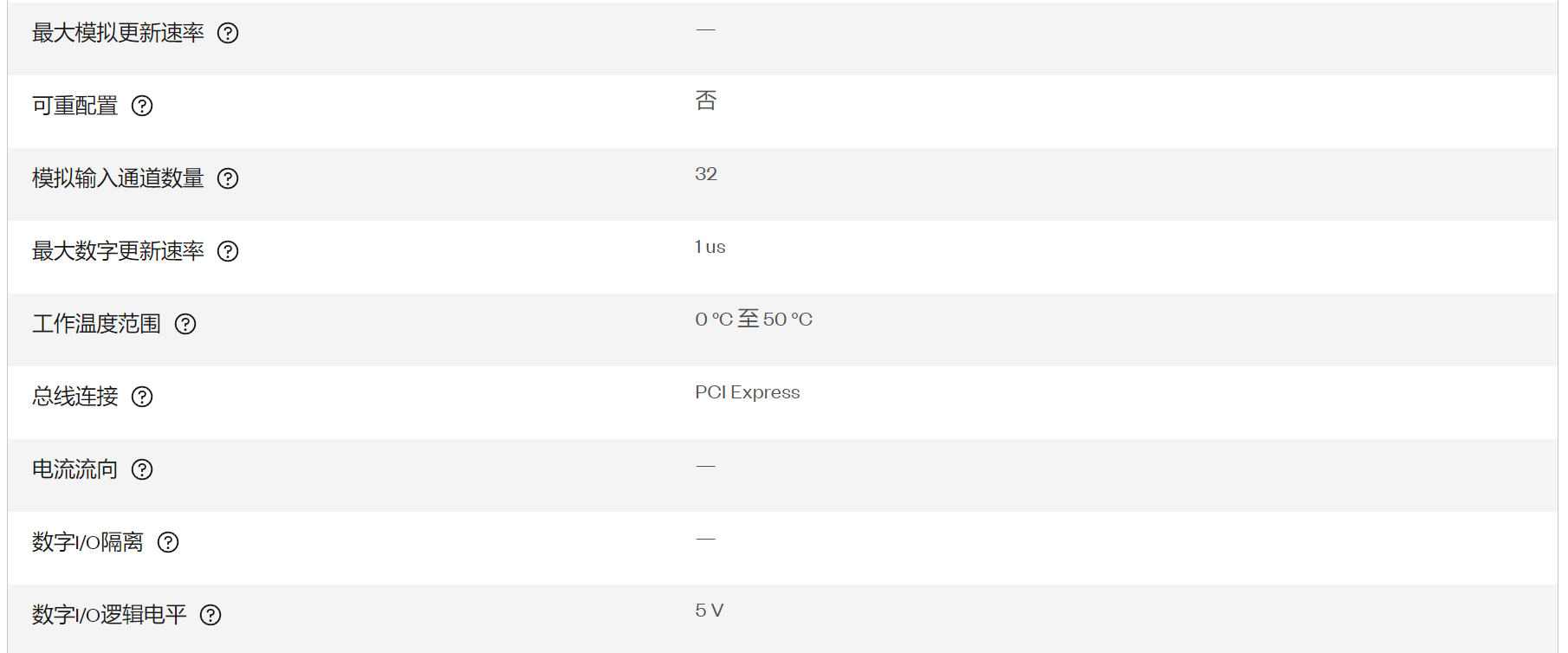The width and height of the screenshot is (1568, 653).
Task: Open help tooltip for 可重配置
Action: (142, 106)
